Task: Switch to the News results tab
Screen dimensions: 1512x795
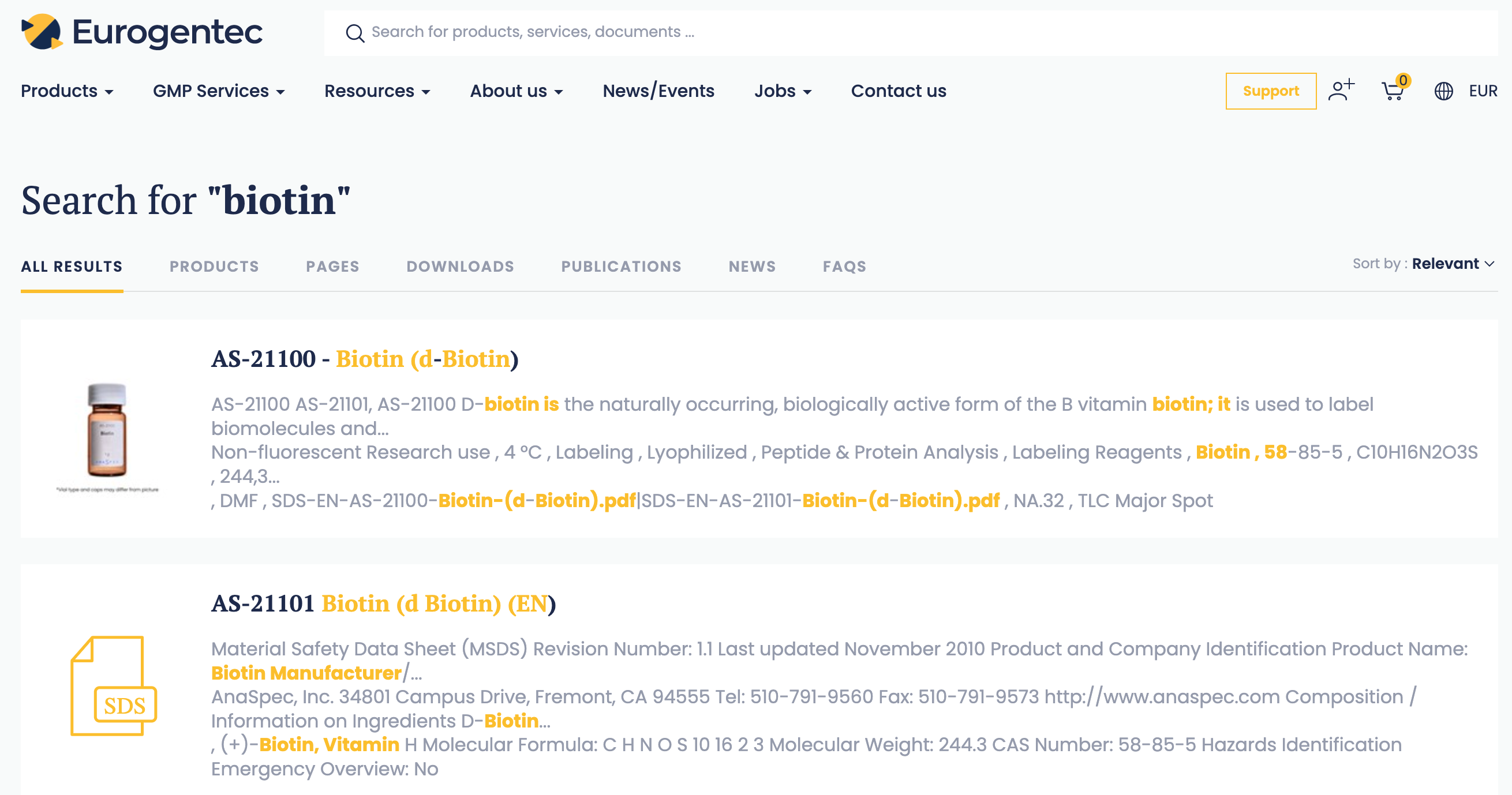Action: 752,267
